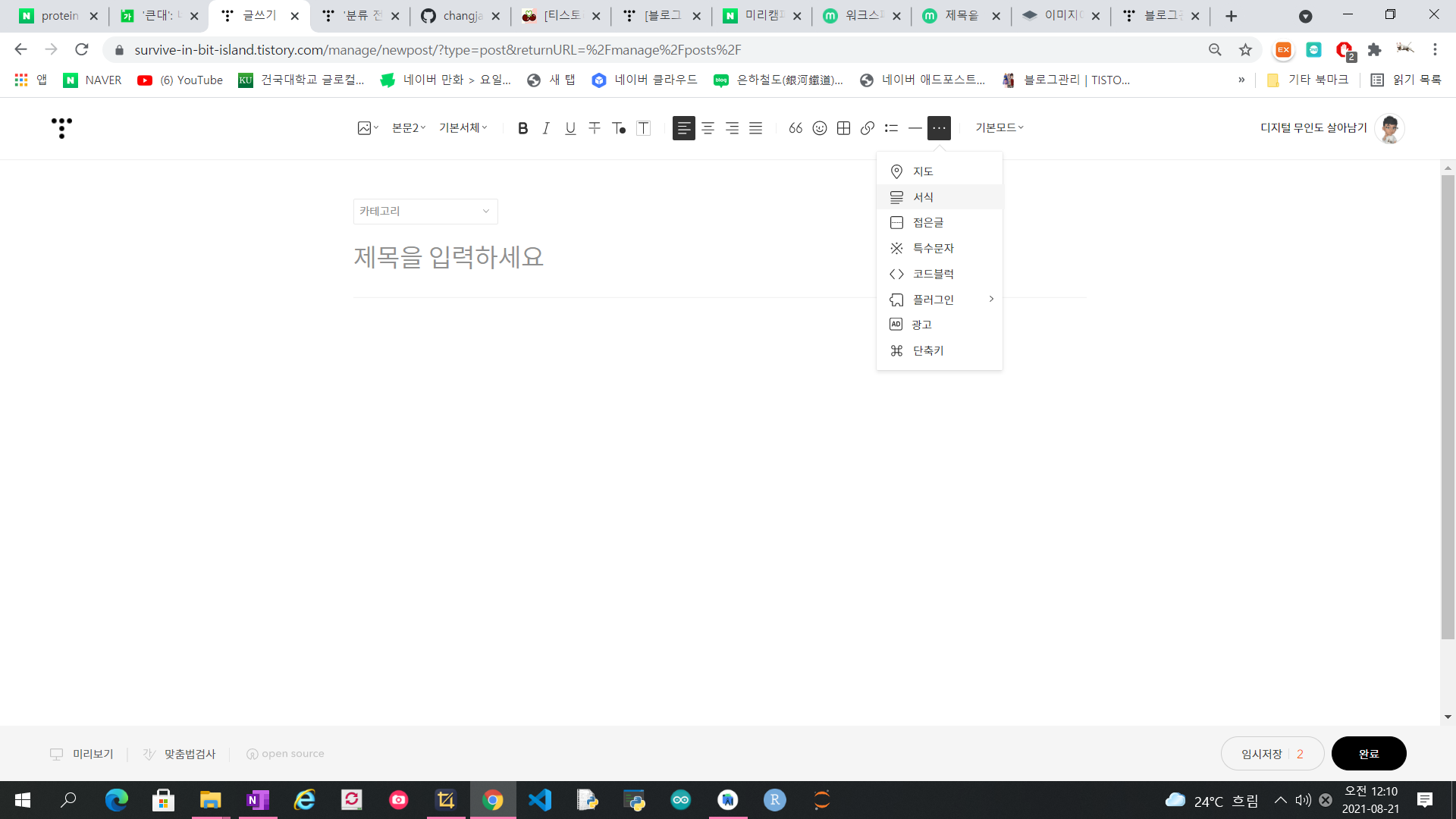Select 코드블럭 from the more menu
This screenshot has width=1456, height=819.
pos(933,274)
